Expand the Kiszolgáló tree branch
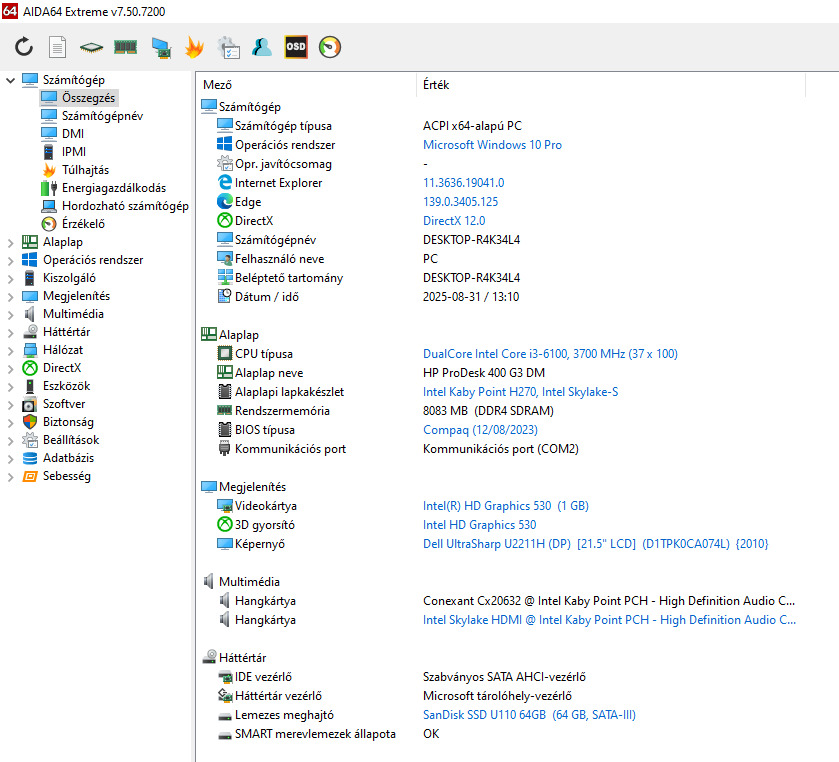The width and height of the screenshot is (839, 762). coord(10,278)
